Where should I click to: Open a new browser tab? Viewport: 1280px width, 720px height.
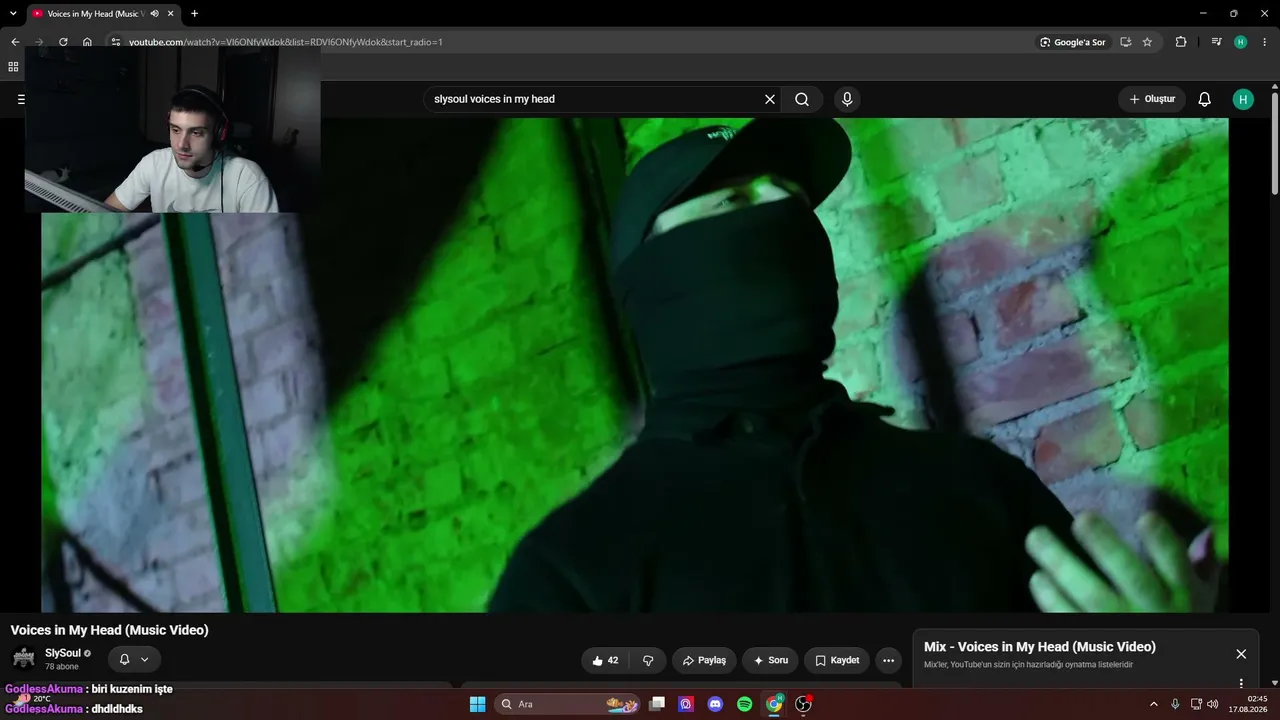[x=194, y=14]
